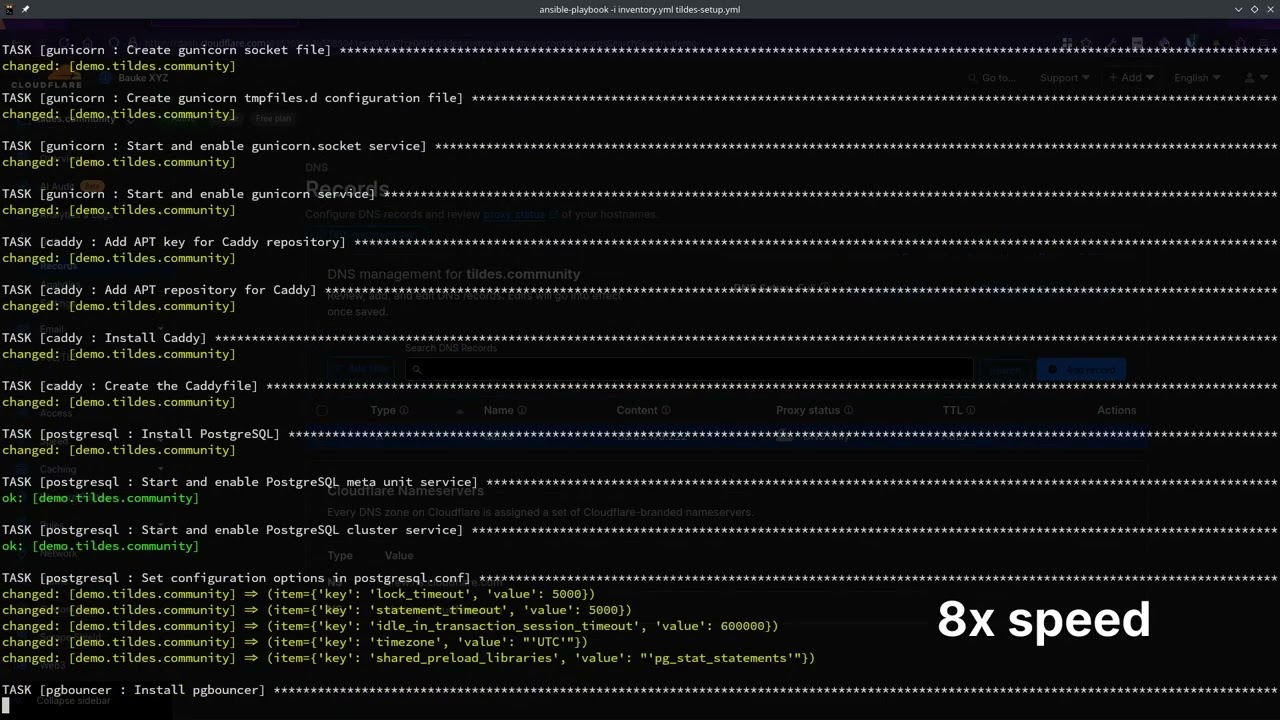
Task: Click the Add record button on Cloudflare page
Action: click(x=1082, y=369)
